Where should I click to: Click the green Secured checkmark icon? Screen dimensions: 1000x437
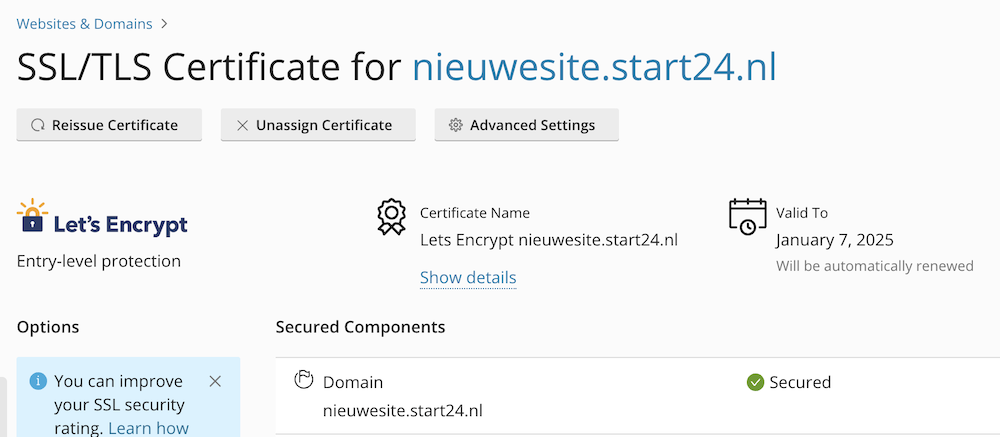(755, 382)
